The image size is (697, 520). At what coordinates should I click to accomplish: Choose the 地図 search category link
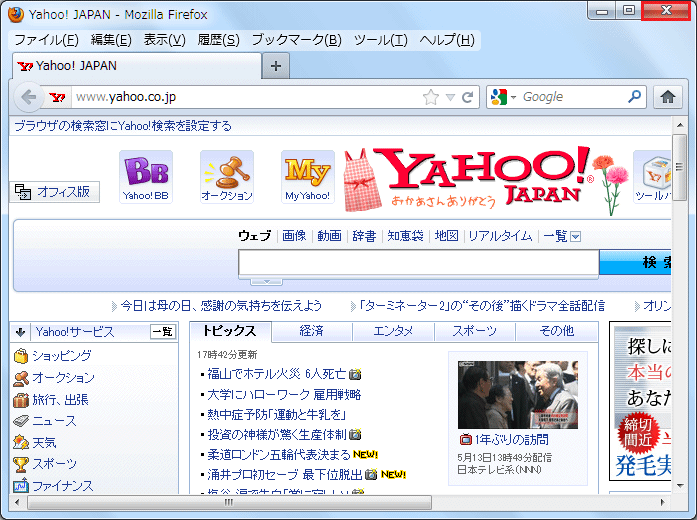click(446, 236)
